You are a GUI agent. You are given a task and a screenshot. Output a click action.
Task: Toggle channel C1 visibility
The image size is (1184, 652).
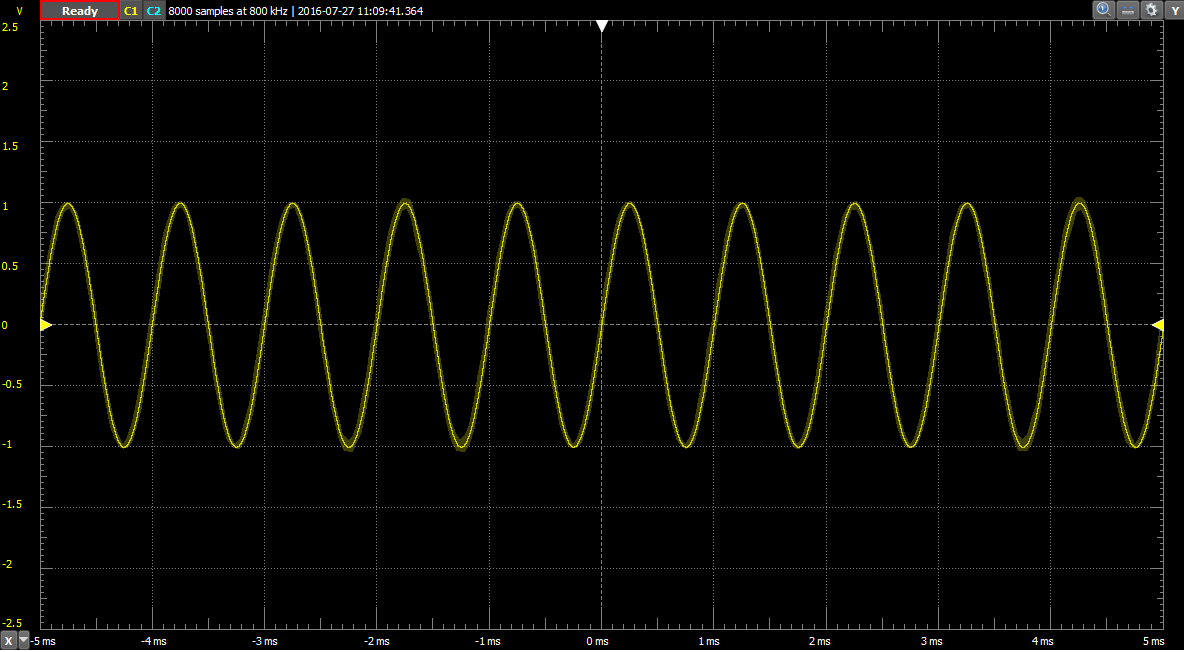130,9
